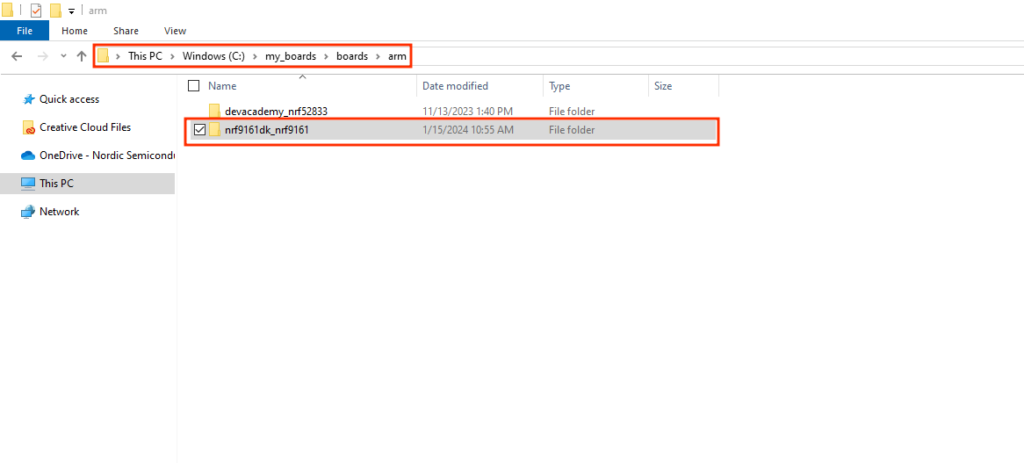Click the devacademy_nrf52833 folder icon

pos(214,110)
